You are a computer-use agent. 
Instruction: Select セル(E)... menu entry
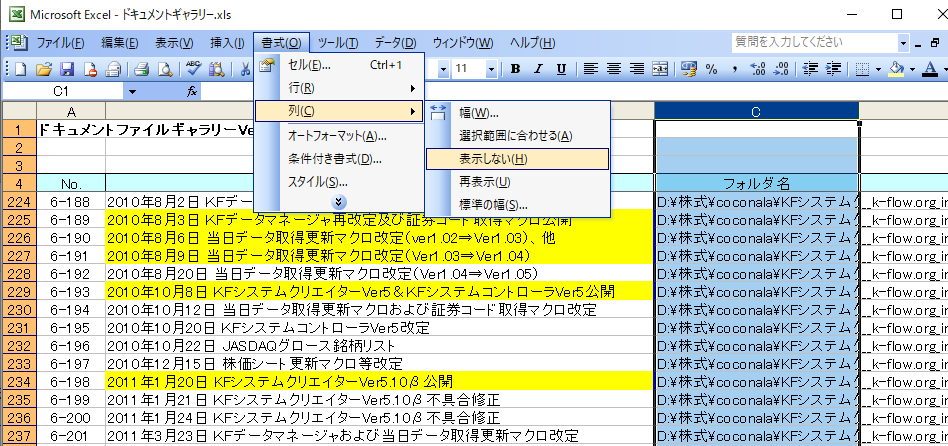click(x=339, y=65)
